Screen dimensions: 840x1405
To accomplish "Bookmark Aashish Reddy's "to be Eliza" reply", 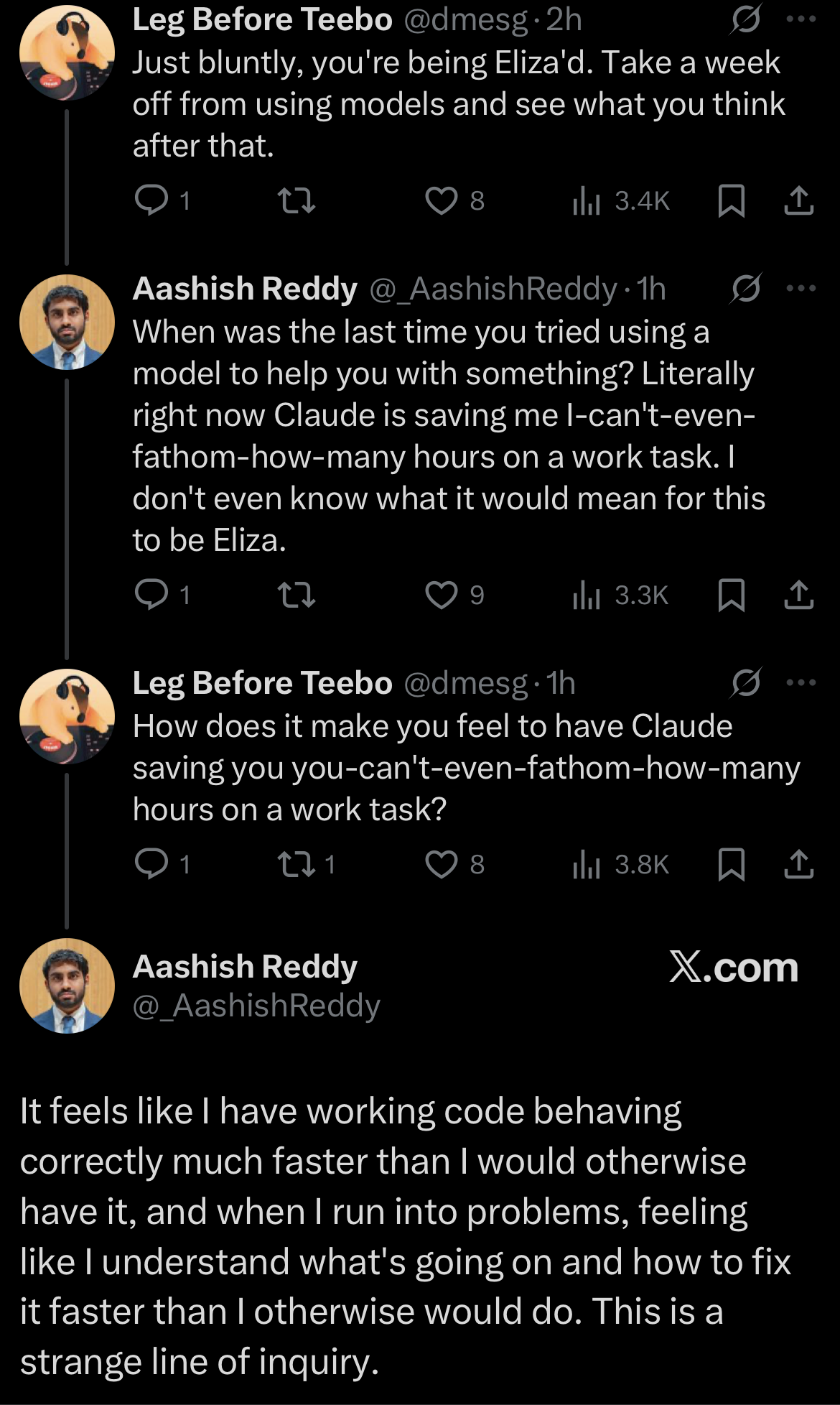I will coord(731,595).
